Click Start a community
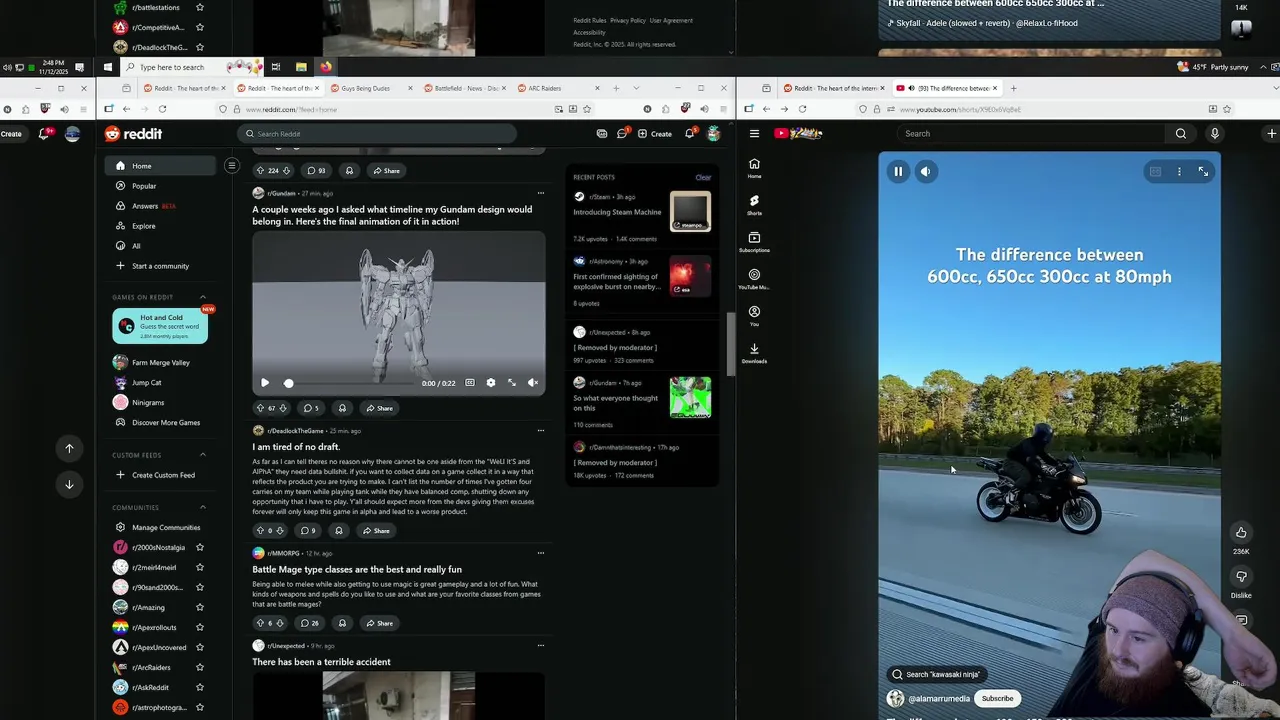This screenshot has width=1280, height=720. click(160, 266)
